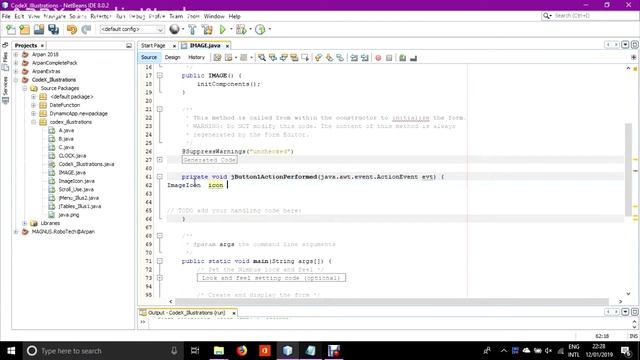Click the Shift Line Left editor icon
640x360 pixels.
pyautogui.click(x=354, y=58)
